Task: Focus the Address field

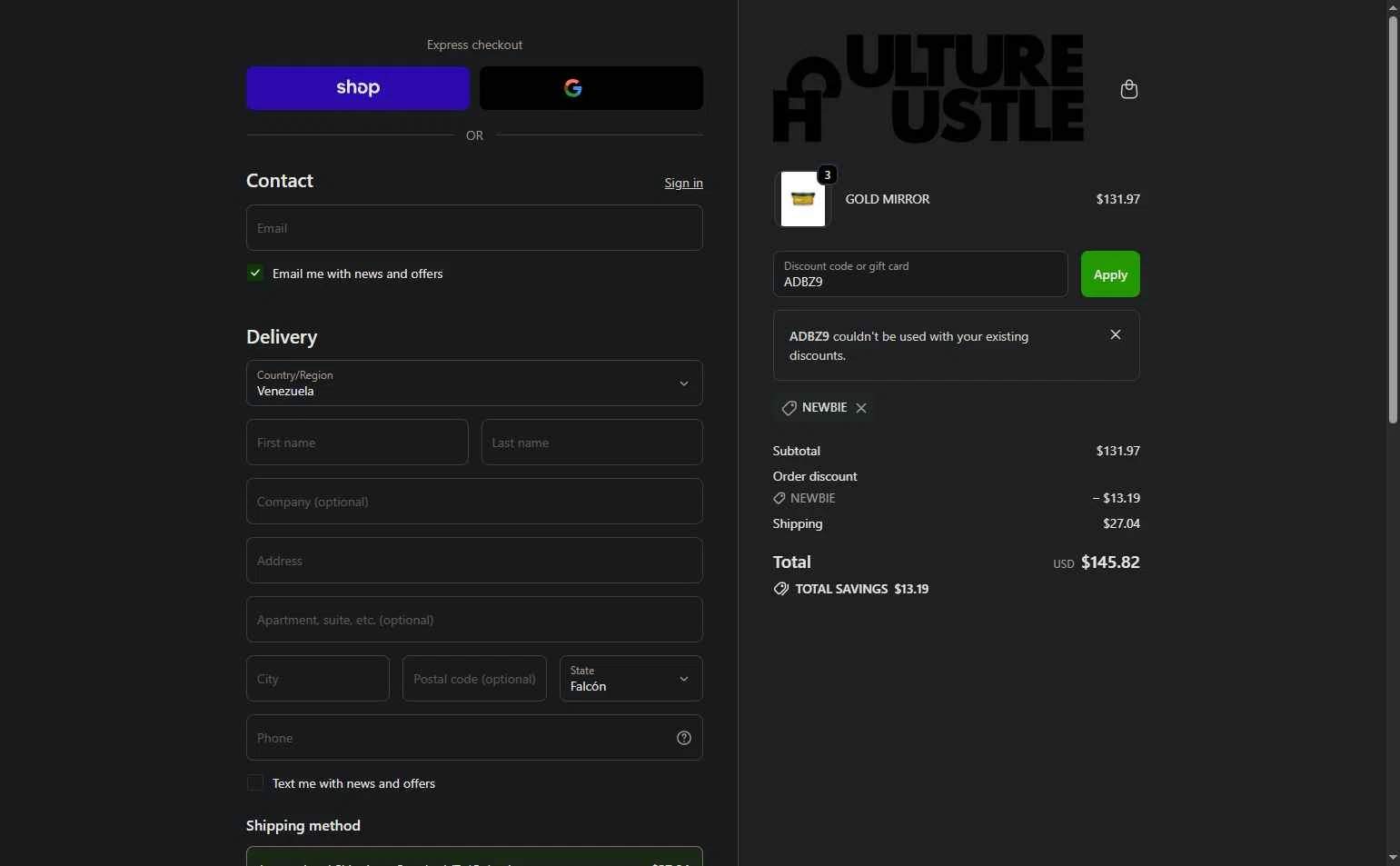Action: click(x=474, y=561)
